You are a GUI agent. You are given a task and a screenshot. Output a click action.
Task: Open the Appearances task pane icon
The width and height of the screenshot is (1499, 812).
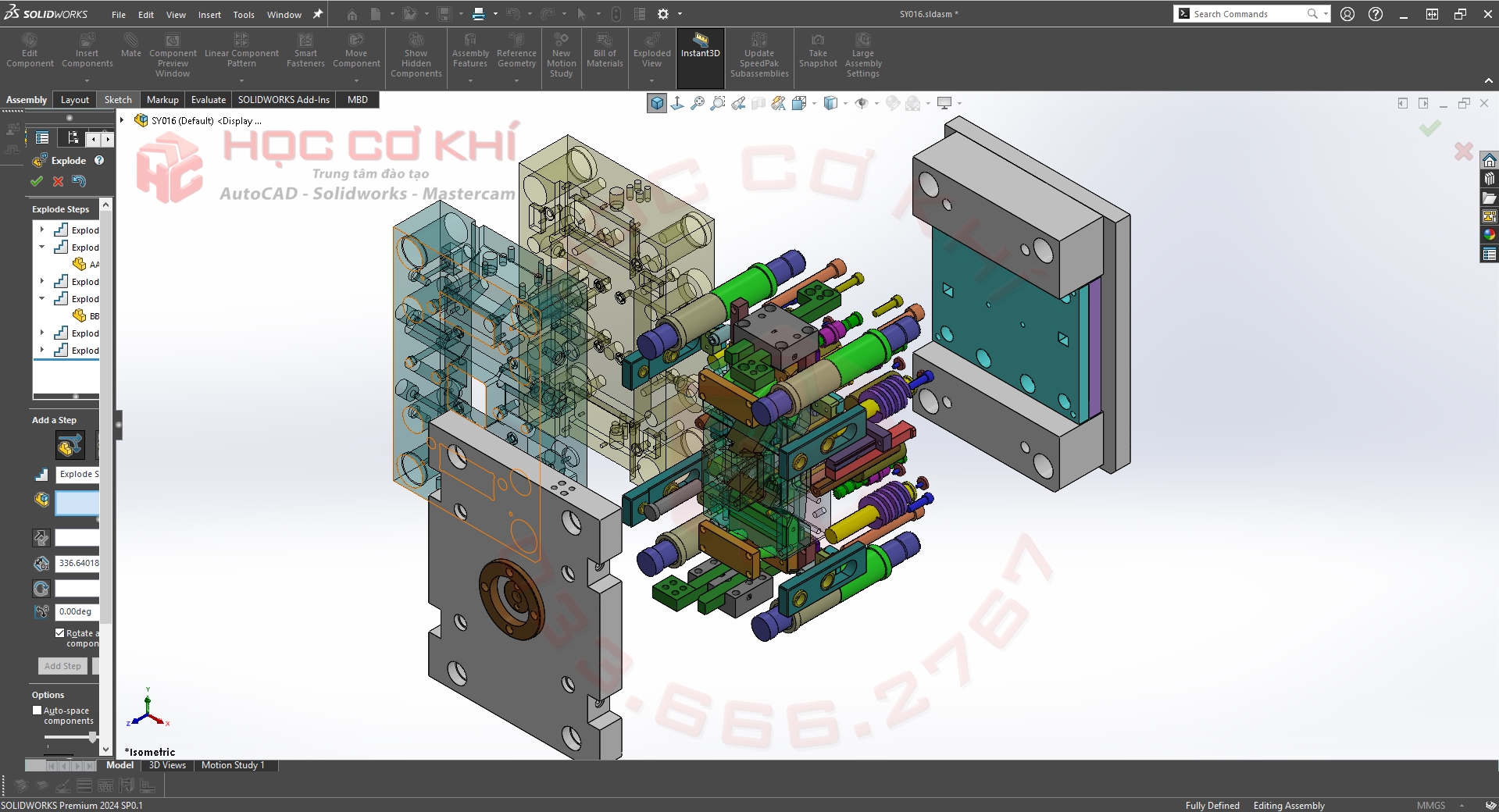tap(1490, 235)
